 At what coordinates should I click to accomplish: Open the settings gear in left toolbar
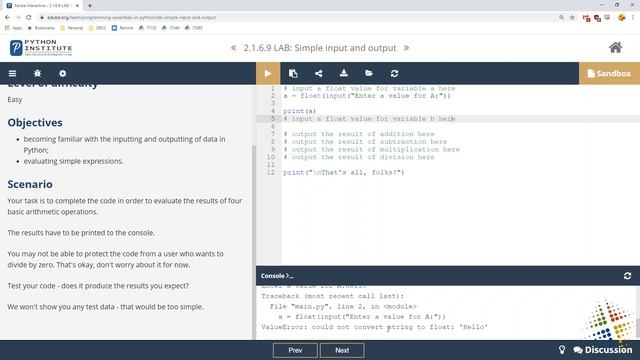click(62, 73)
